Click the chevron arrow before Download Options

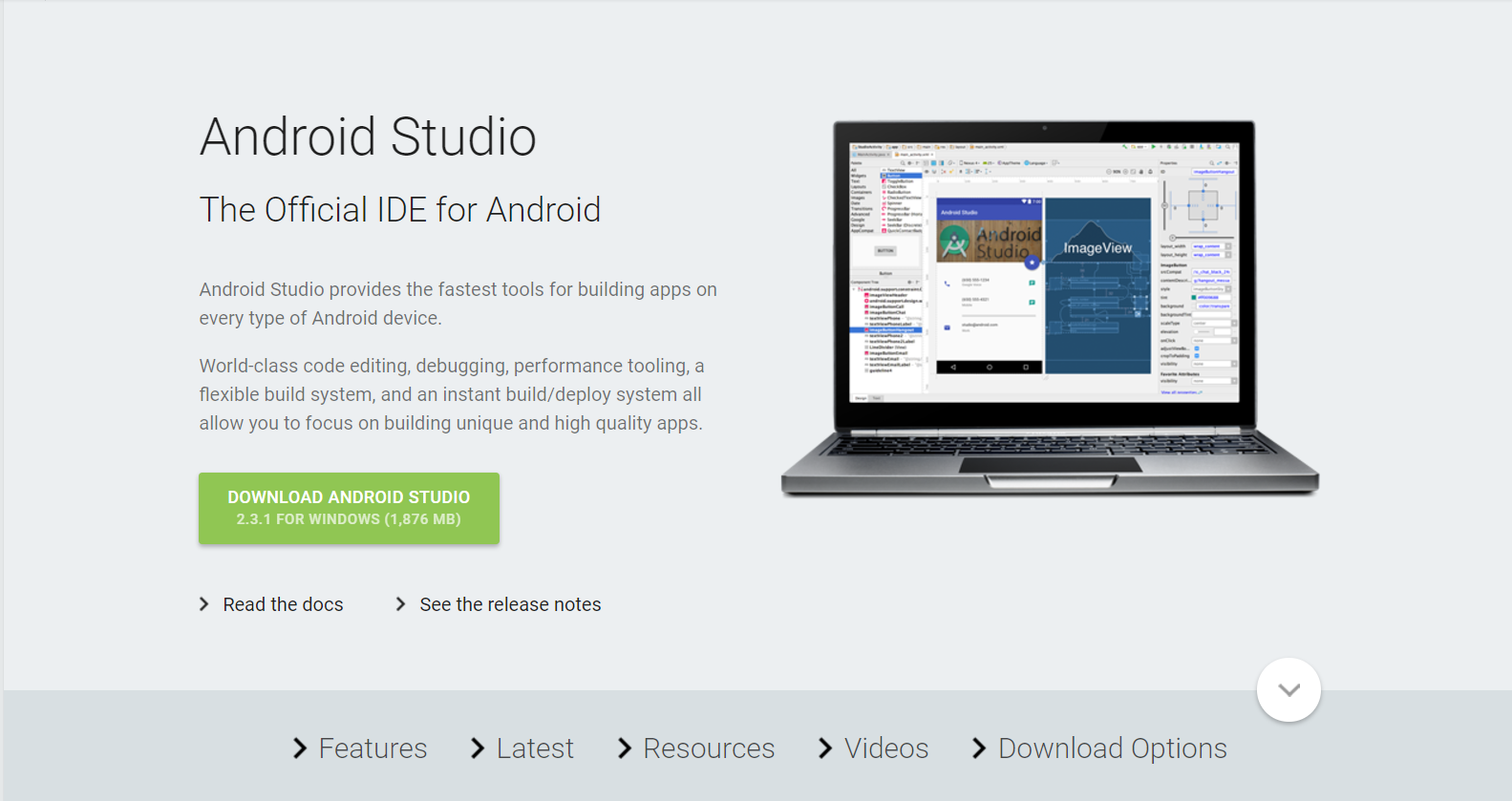click(x=979, y=748)
